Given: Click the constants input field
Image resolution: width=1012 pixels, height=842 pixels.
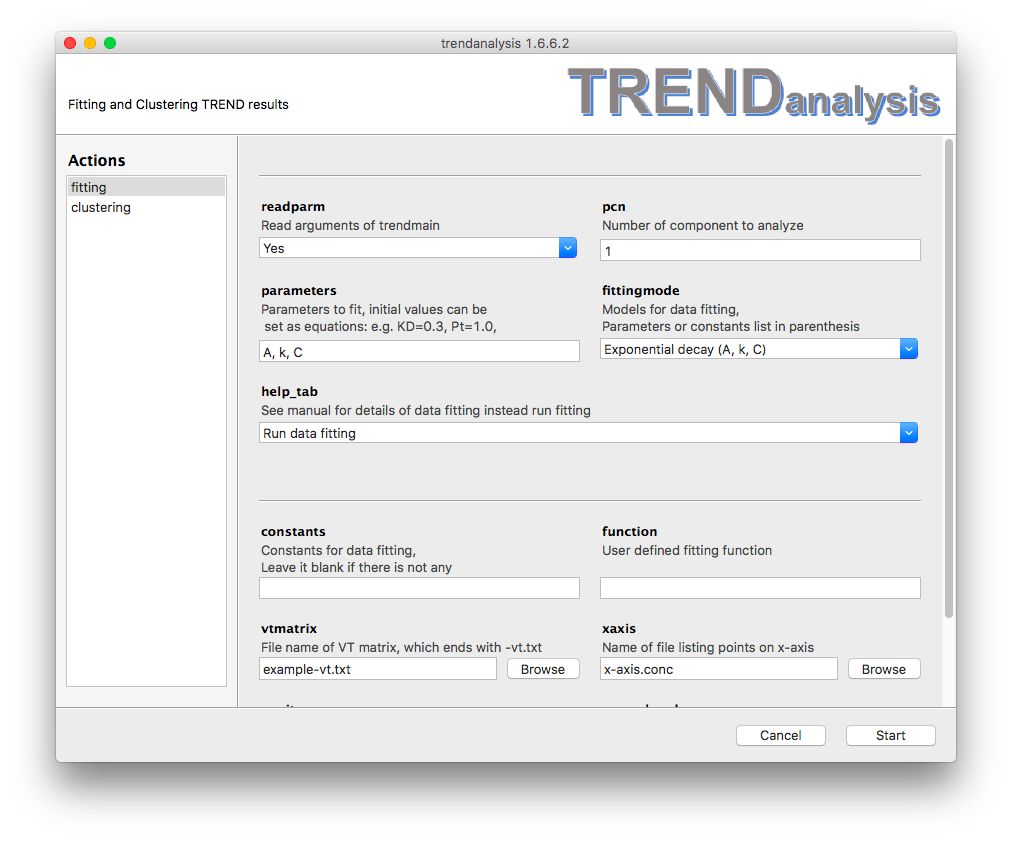Looking at the screenshot, I should point(419,588).
